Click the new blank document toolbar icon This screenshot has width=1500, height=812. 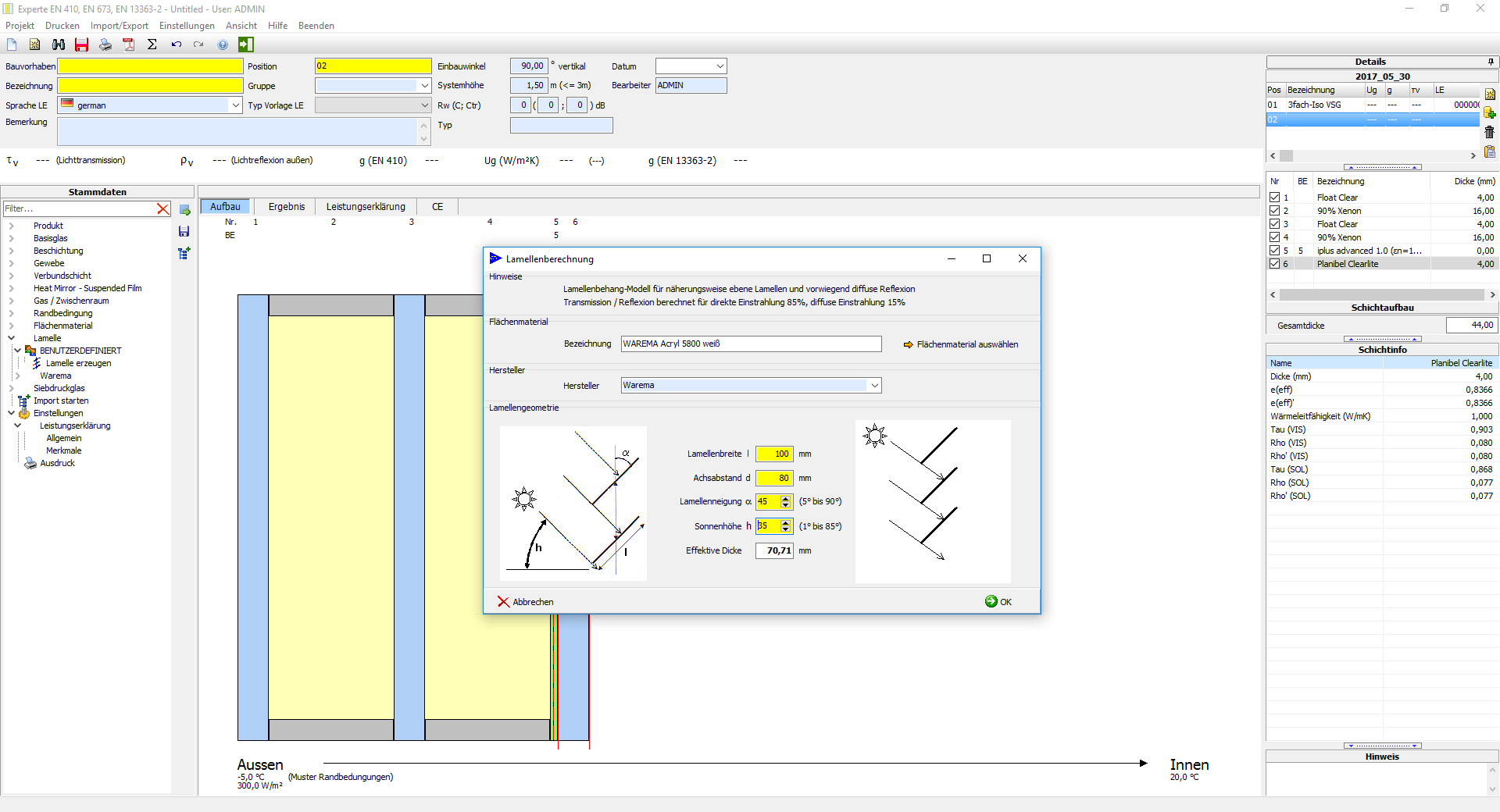pos(12,45)
